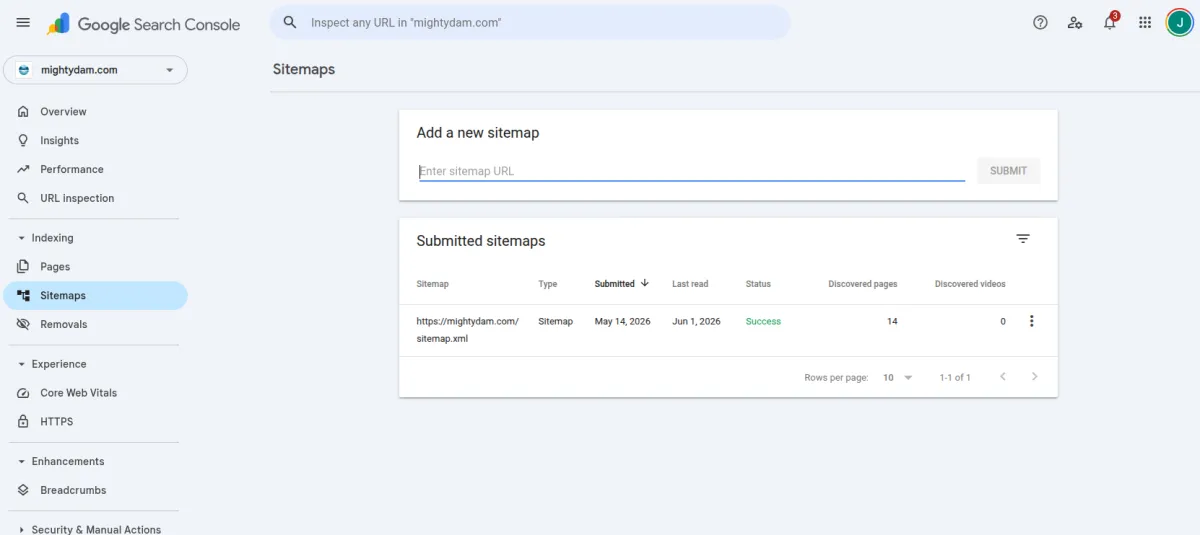Click the Submitted sitemaps heading
The image size is (1200, 535).
click(481, 241)
